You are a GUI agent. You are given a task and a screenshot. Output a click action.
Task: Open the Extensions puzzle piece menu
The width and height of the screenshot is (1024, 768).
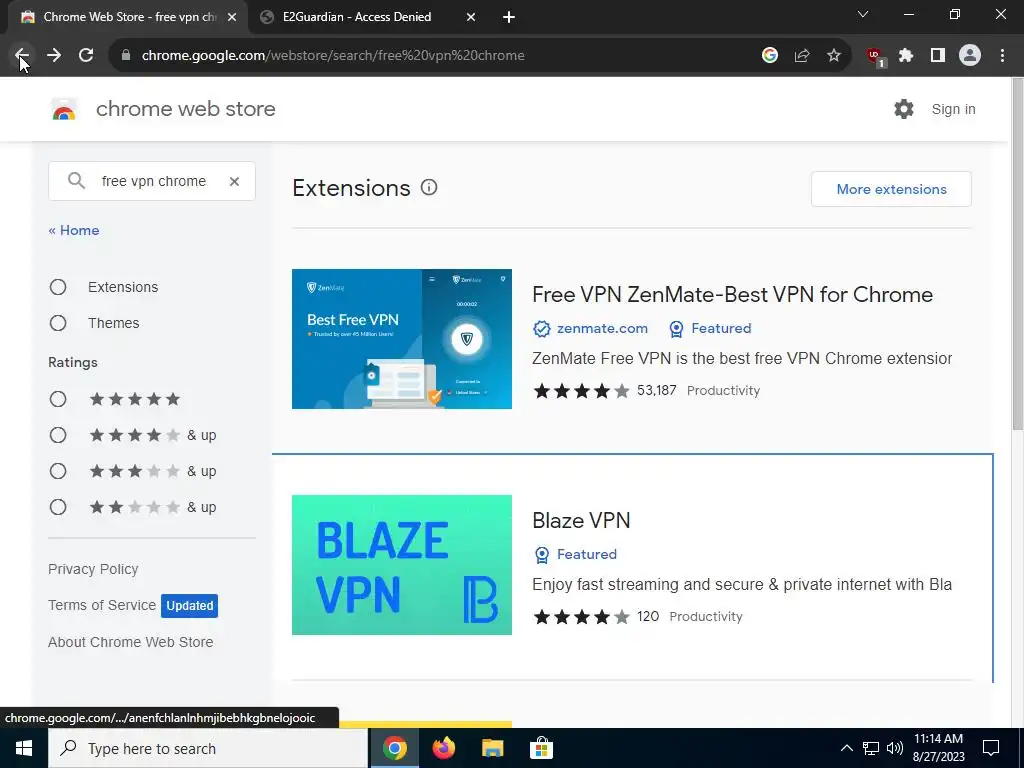(x=906, y=56)
